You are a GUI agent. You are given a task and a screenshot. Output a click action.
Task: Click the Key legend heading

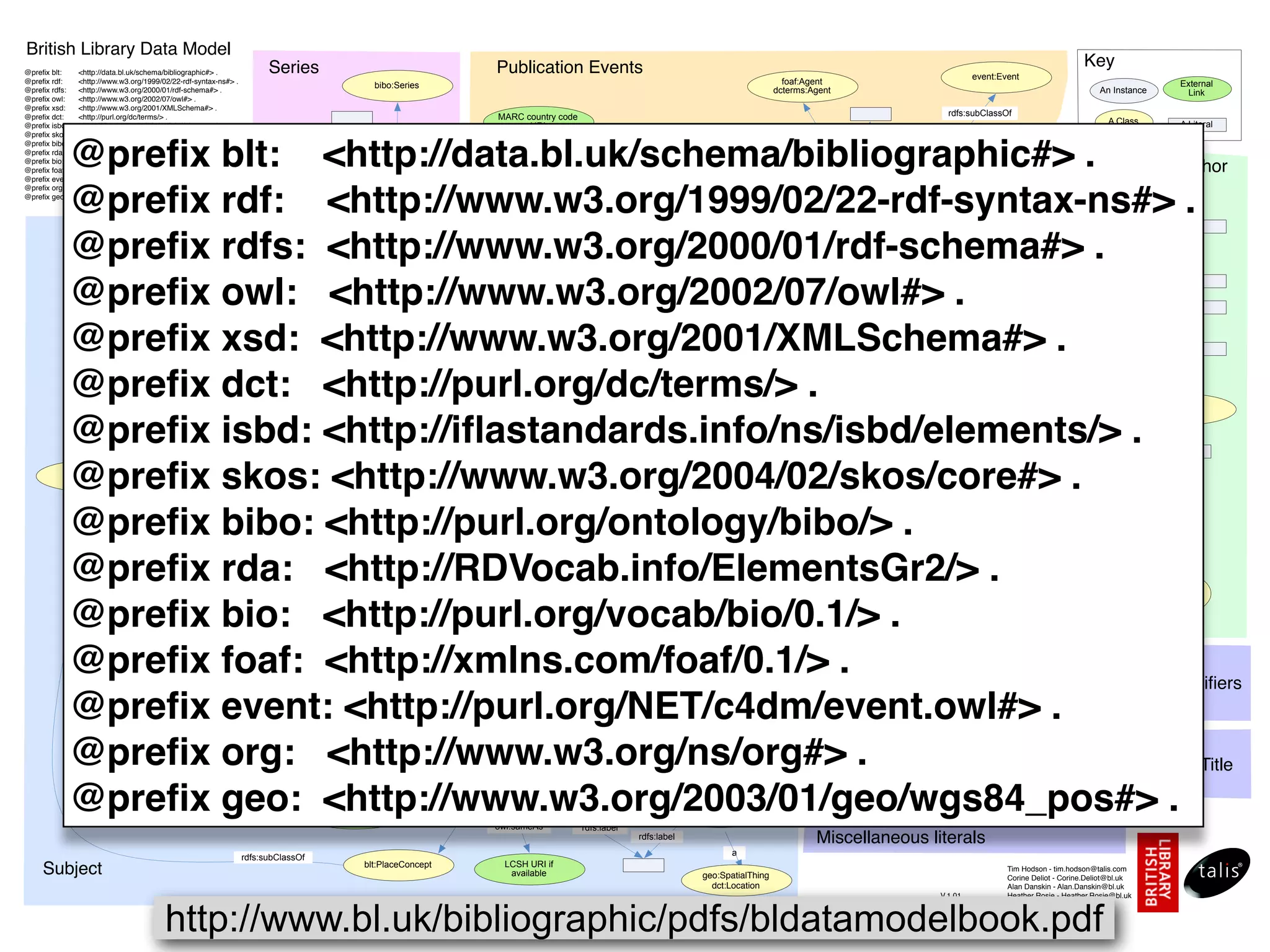point(1099,61)
